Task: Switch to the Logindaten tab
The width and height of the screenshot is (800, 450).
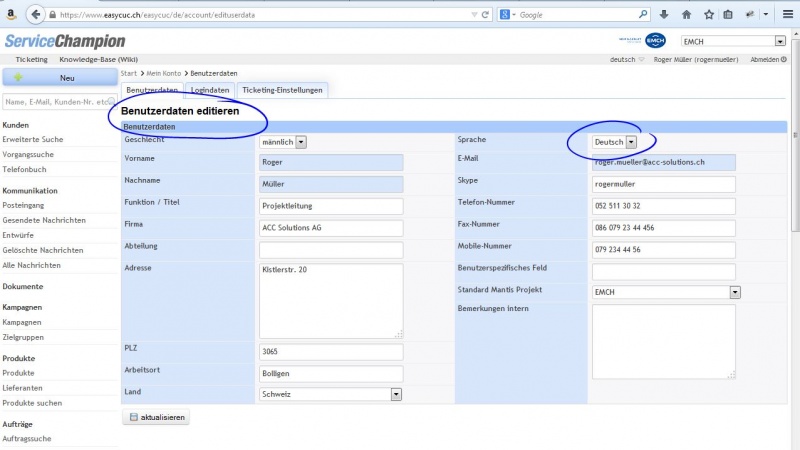Action: 210,90
